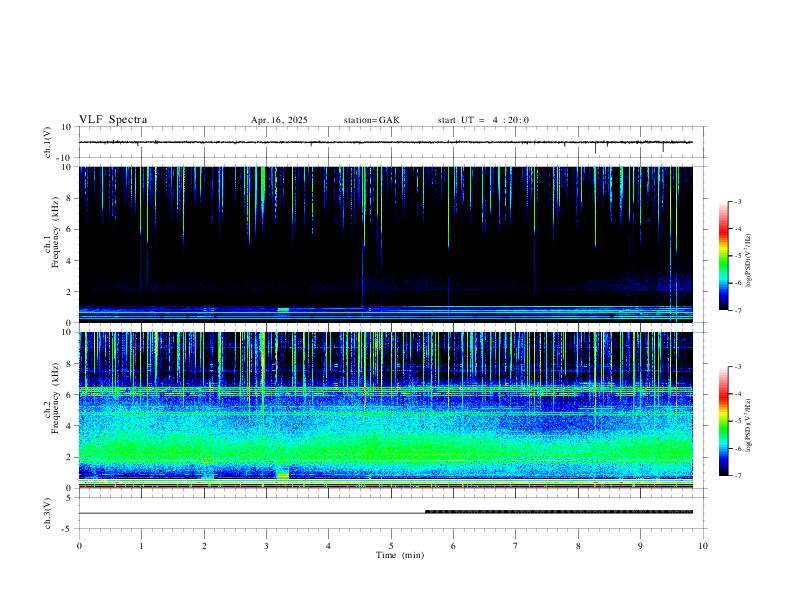
Task: Click the "ch.1(V)" waveform axis label
Action: (48, 142)
